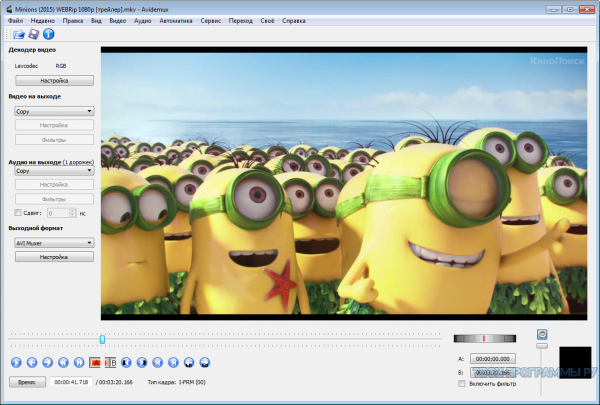
Task: Click Настройка under Аудио на выходе
Action: click(54, 185)
